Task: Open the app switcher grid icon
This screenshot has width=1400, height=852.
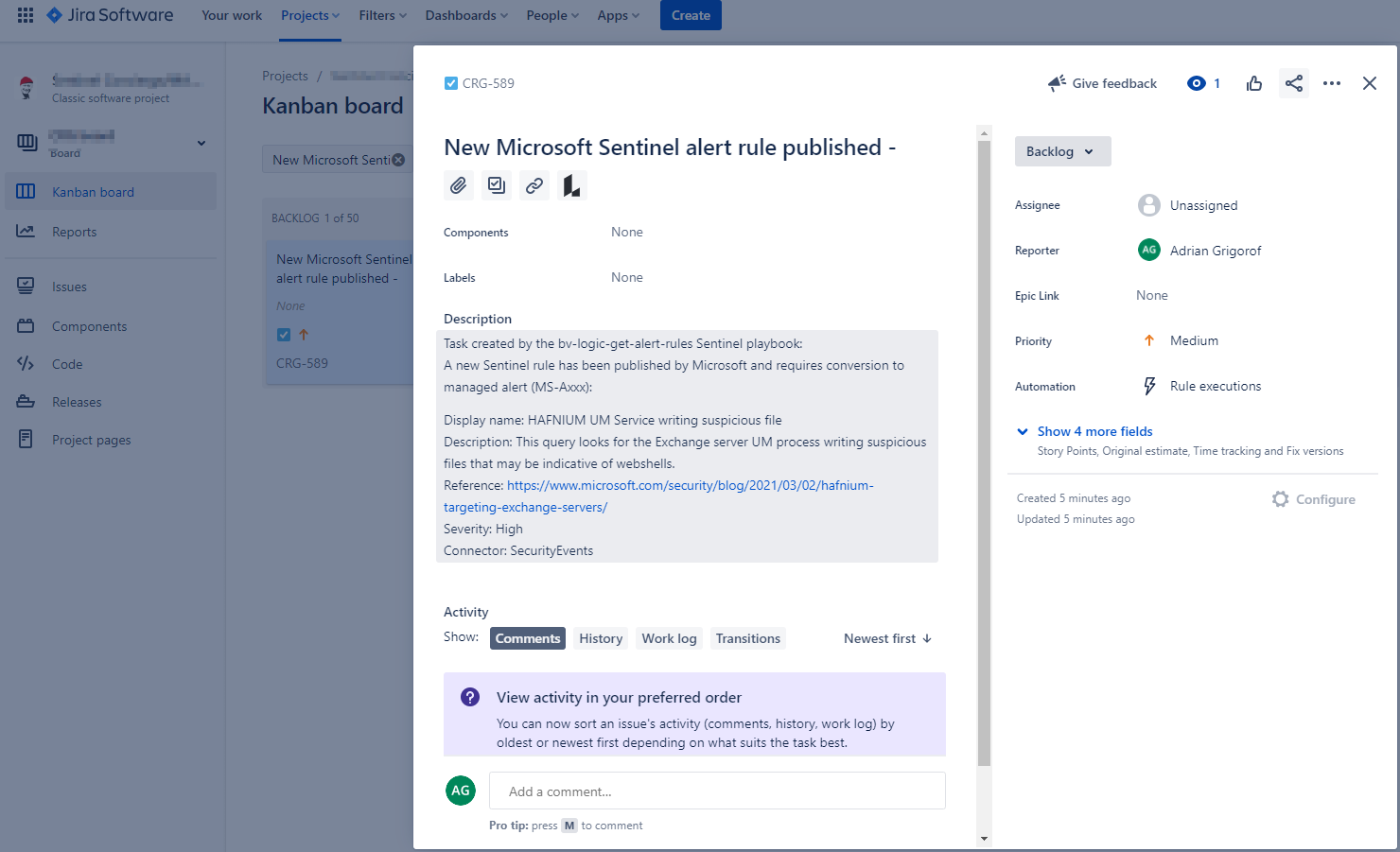Action: tap(26, 15)
